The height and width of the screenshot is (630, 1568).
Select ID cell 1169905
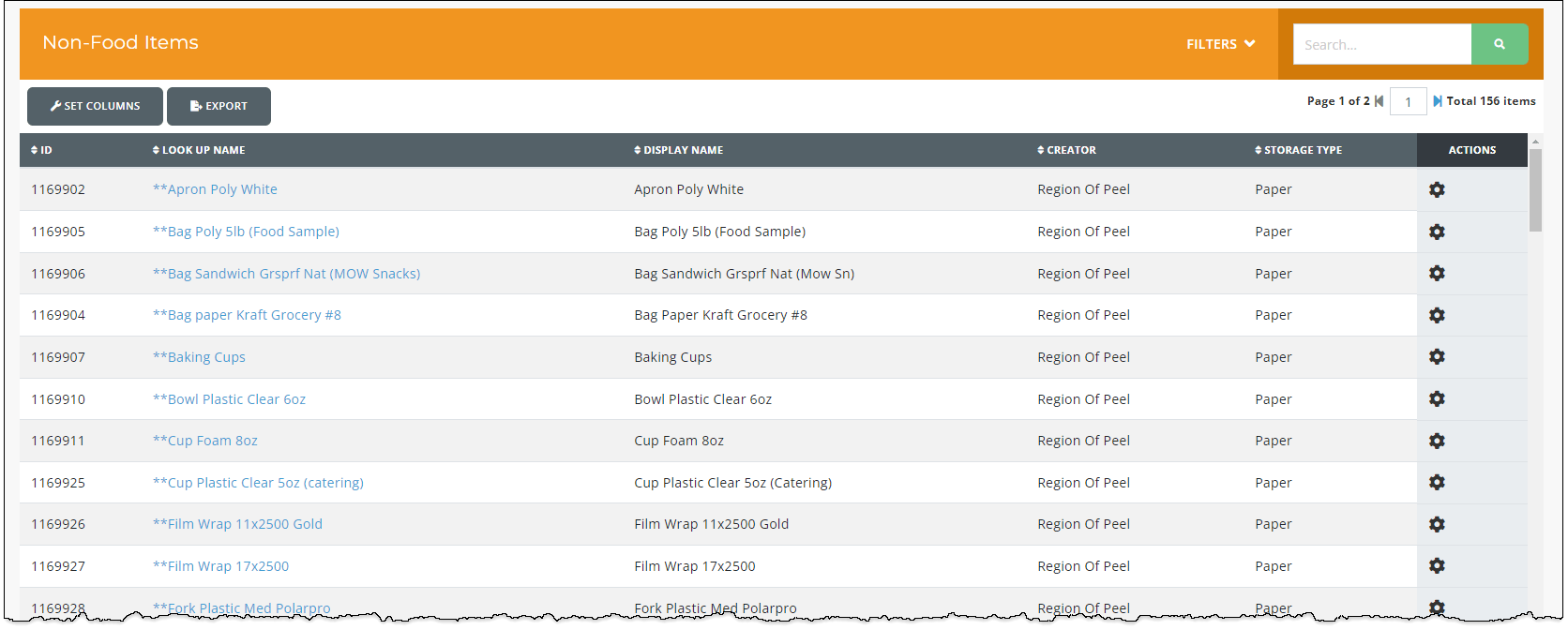(x=58, y=232)
